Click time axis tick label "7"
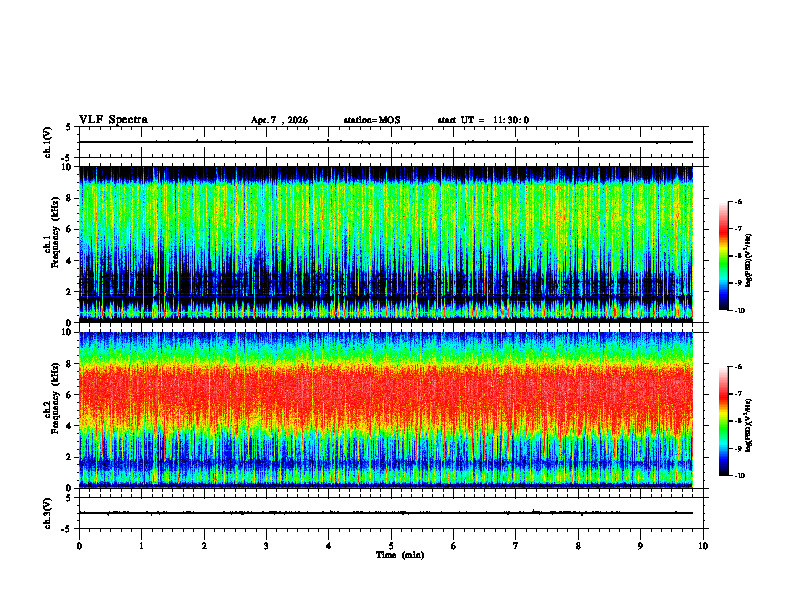Image resolution: width=792 pixels, height=612 pixels. click(x=516, y=546)
